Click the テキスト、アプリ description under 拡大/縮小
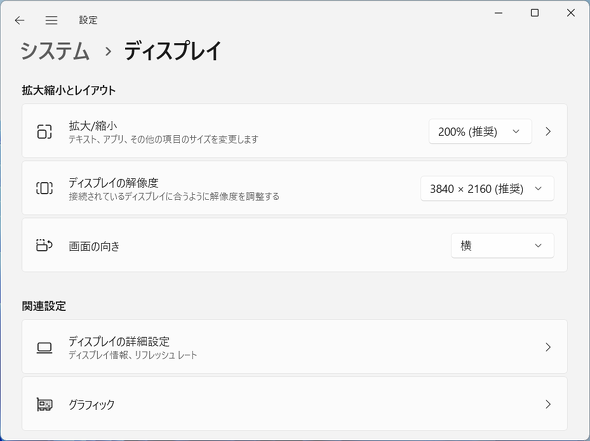The image size is (590, 441). [x=163, y=139]
